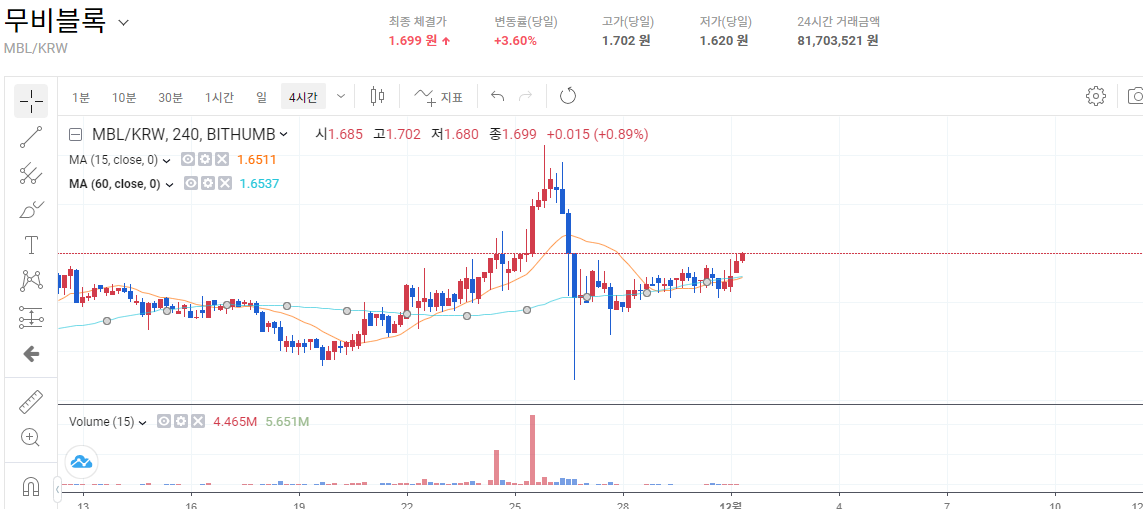Collapse the left drawing toolbar panel

click(x=58, y=487)
